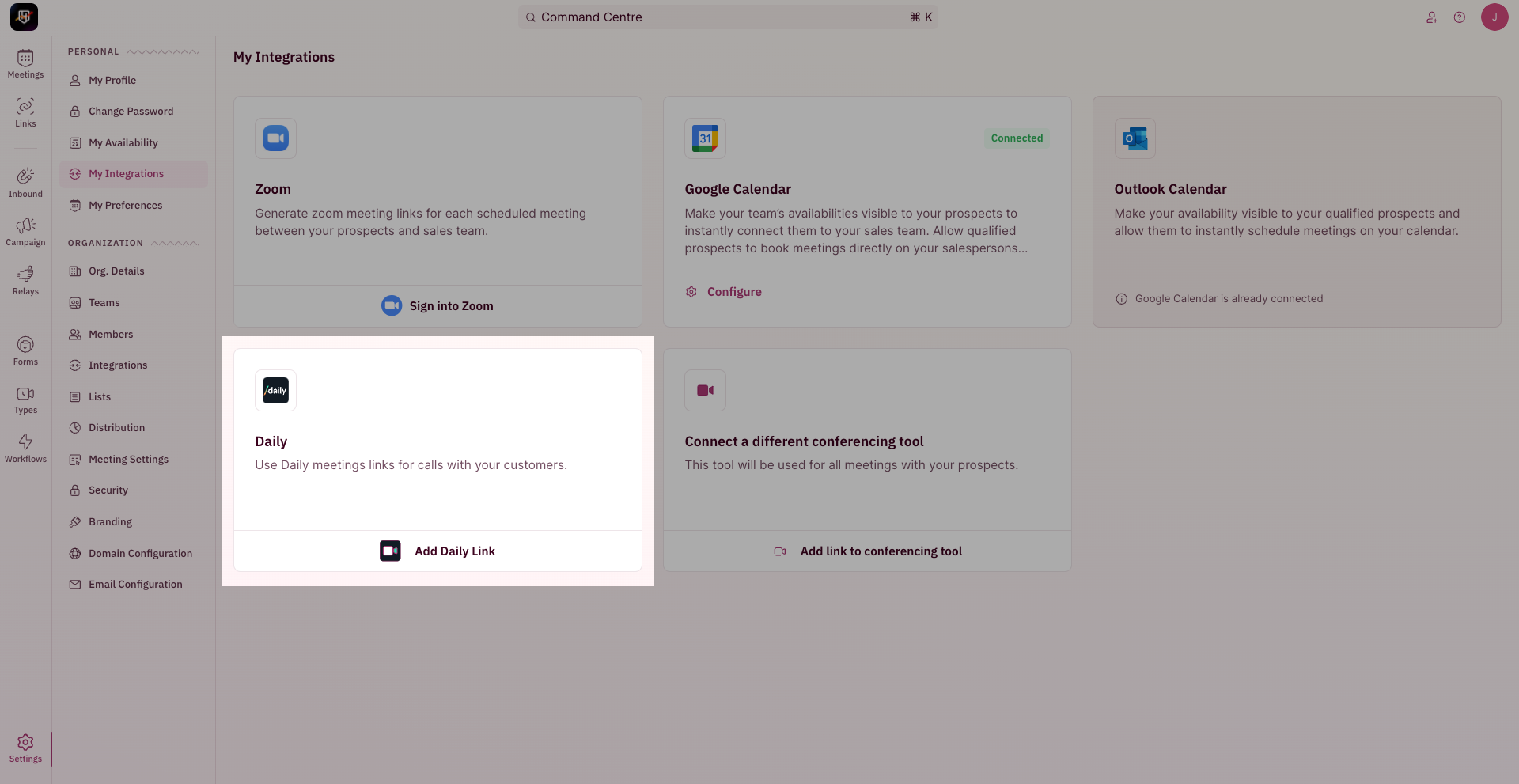
Task: Click the Daily logo on the Daily card
Action: pos(275,390)
